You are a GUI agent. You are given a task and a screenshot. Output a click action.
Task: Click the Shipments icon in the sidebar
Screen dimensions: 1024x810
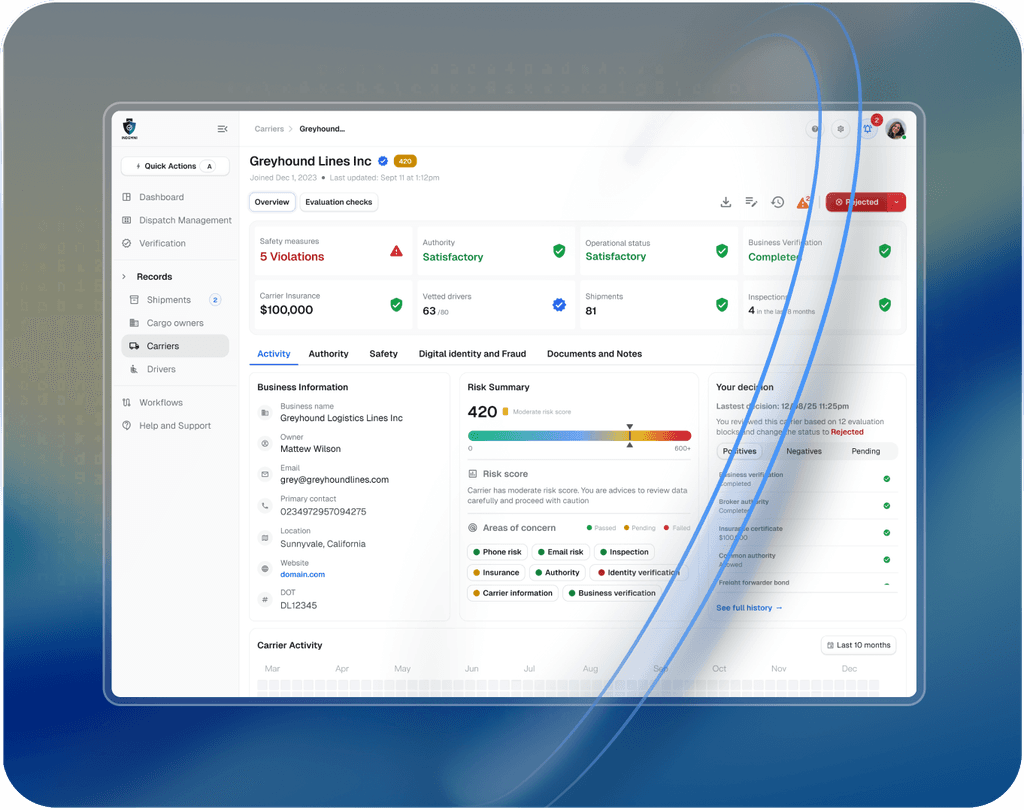133,299
